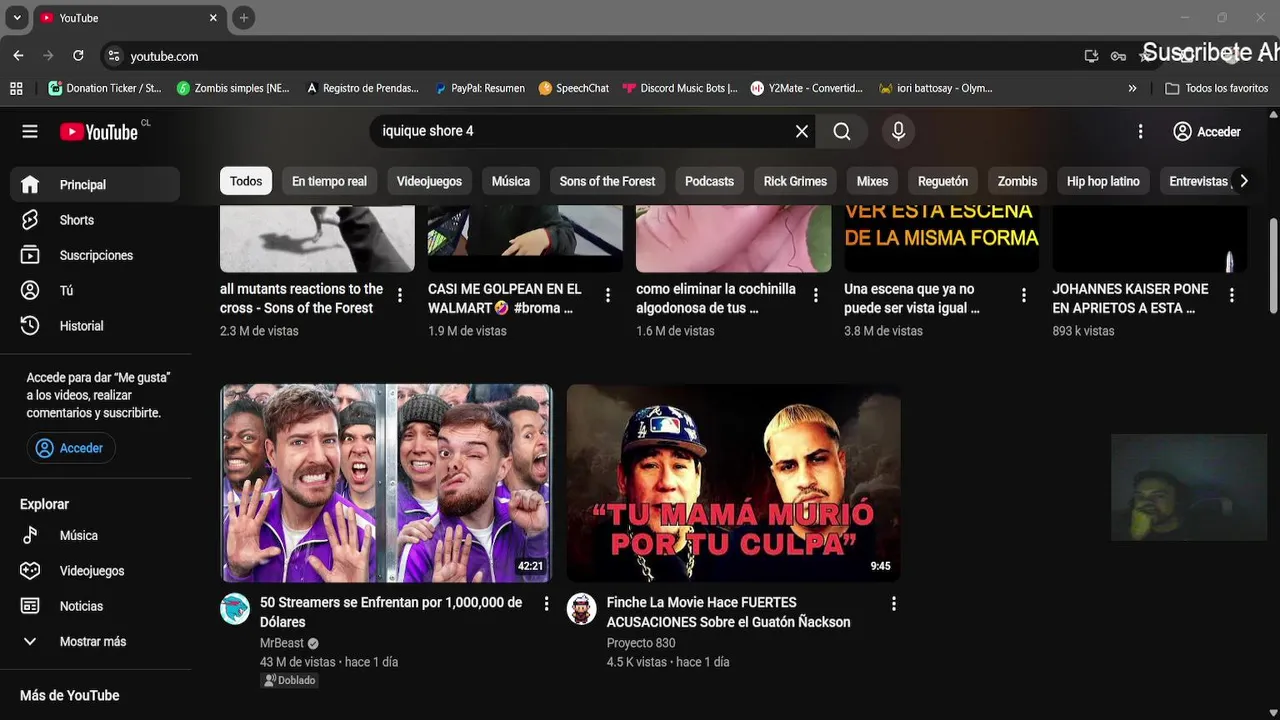The image size is (1280, 720).
Task: Open the settings three-dot menu beside Acceder
Action: click(x=1140, y=131)
